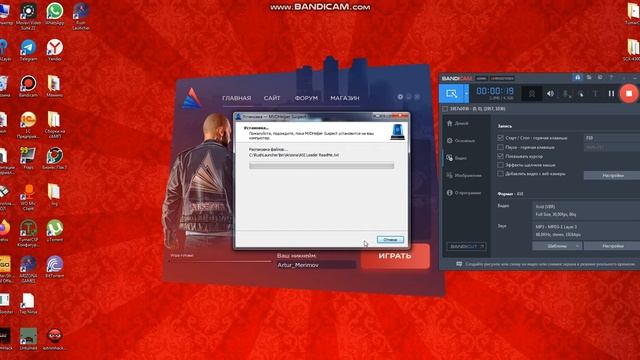The height and width of the screenshot is (360, 640).
Task: Open the WhatsApp desktop shortcut
Action: point(55,15)
